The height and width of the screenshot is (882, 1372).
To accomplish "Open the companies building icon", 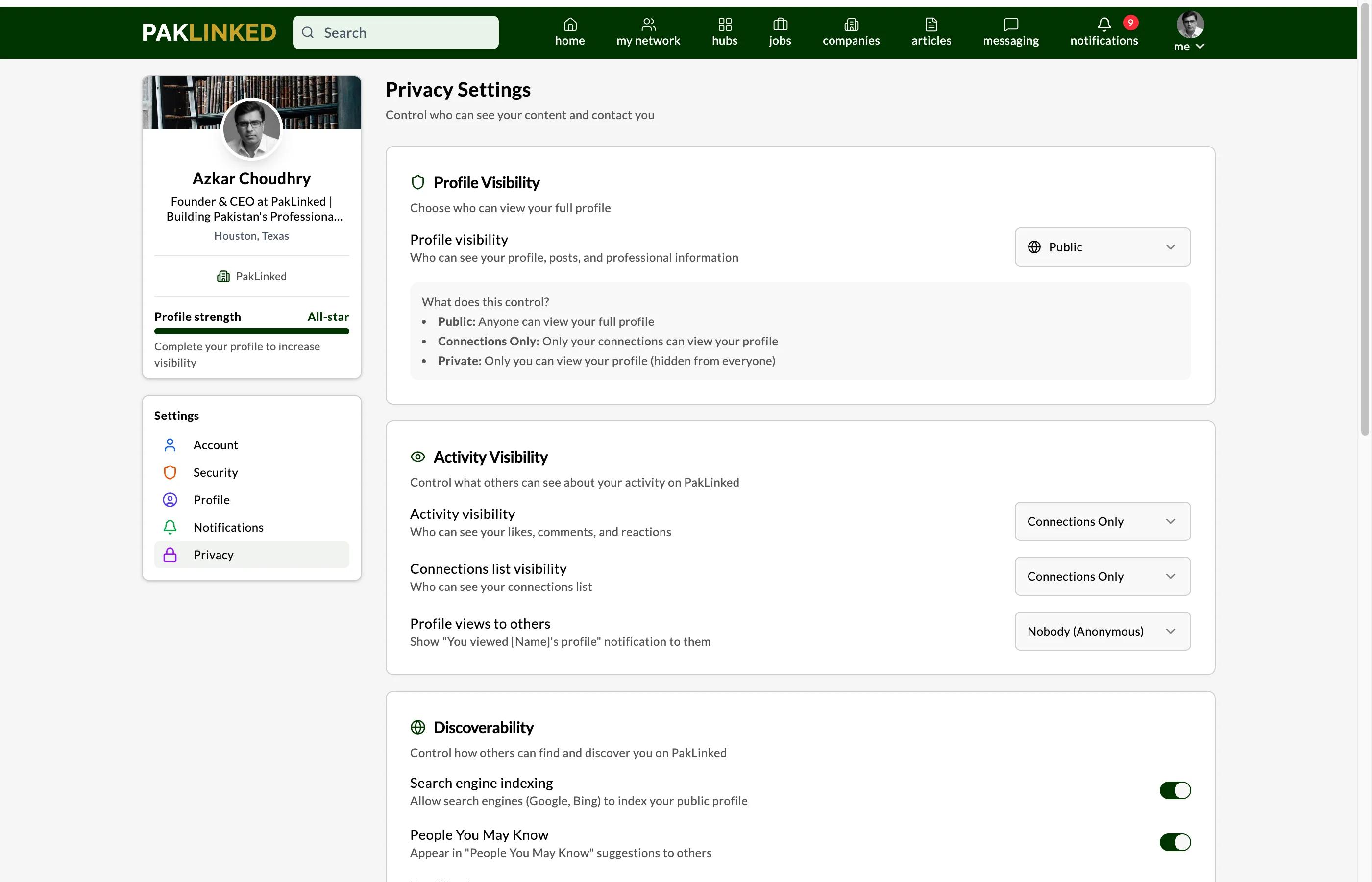I will pyautogui.click(x=852, y=25).
